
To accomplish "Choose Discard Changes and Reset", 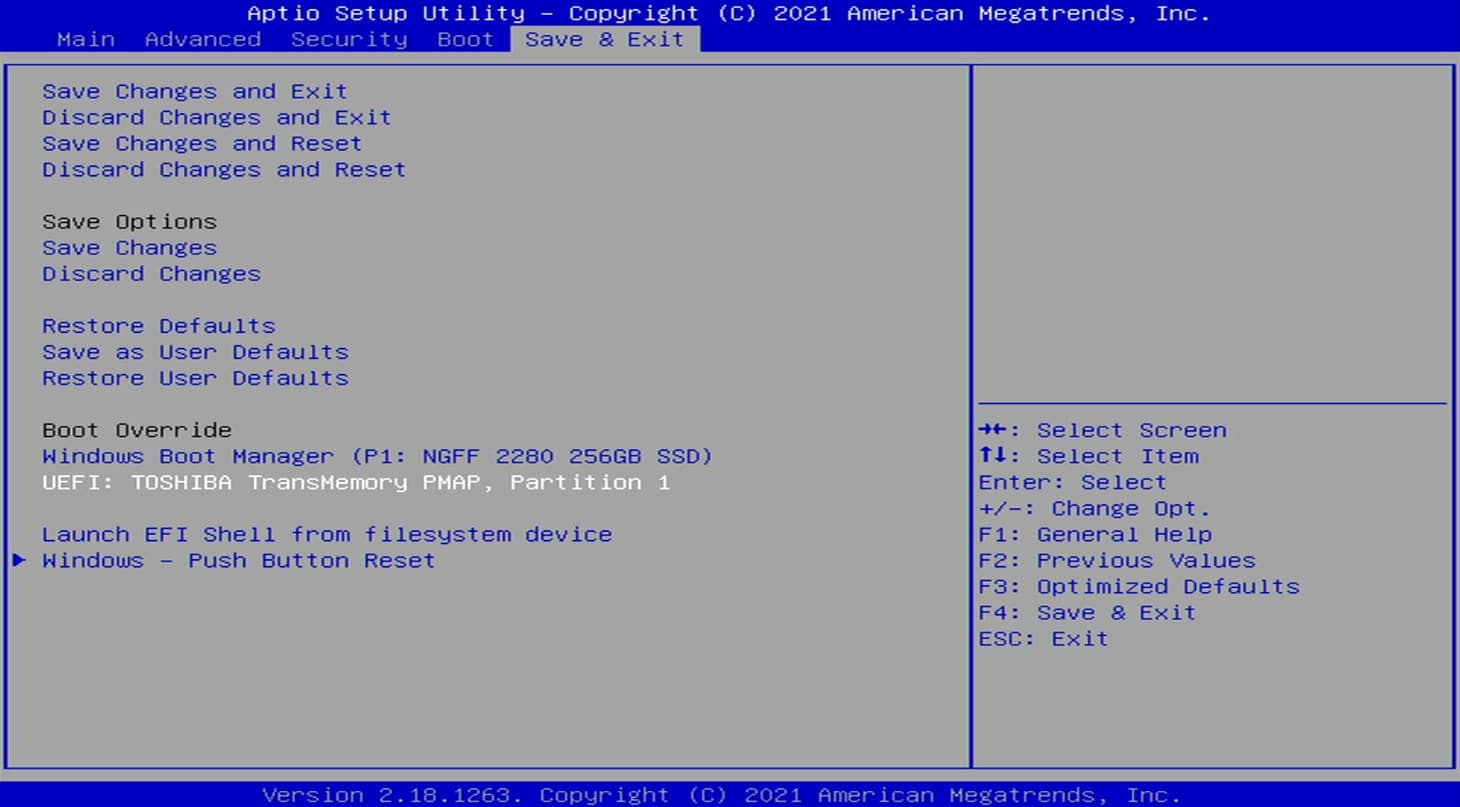I will 223,169.
